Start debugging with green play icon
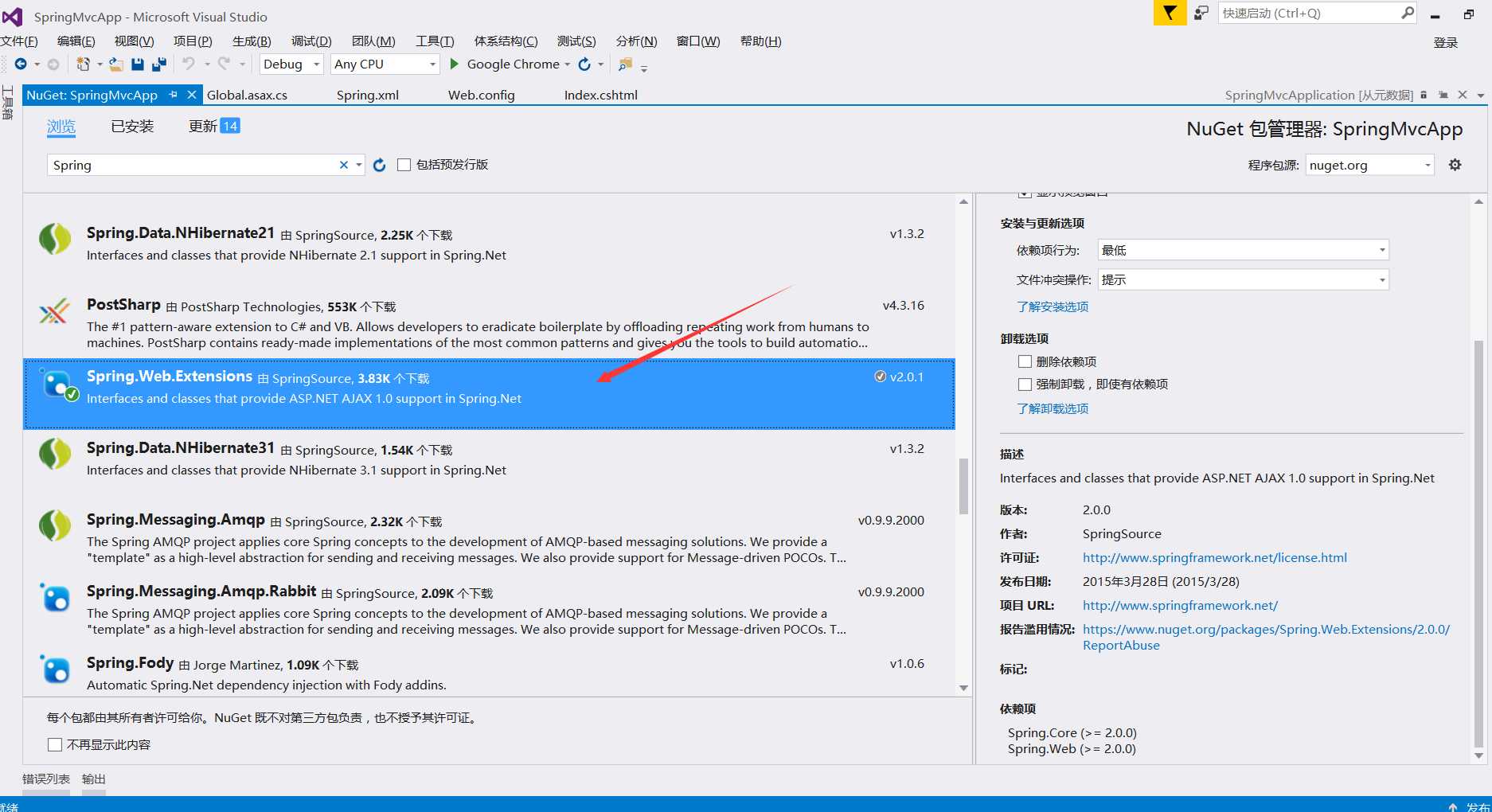1492x812 pixels. tap(455, 64)
